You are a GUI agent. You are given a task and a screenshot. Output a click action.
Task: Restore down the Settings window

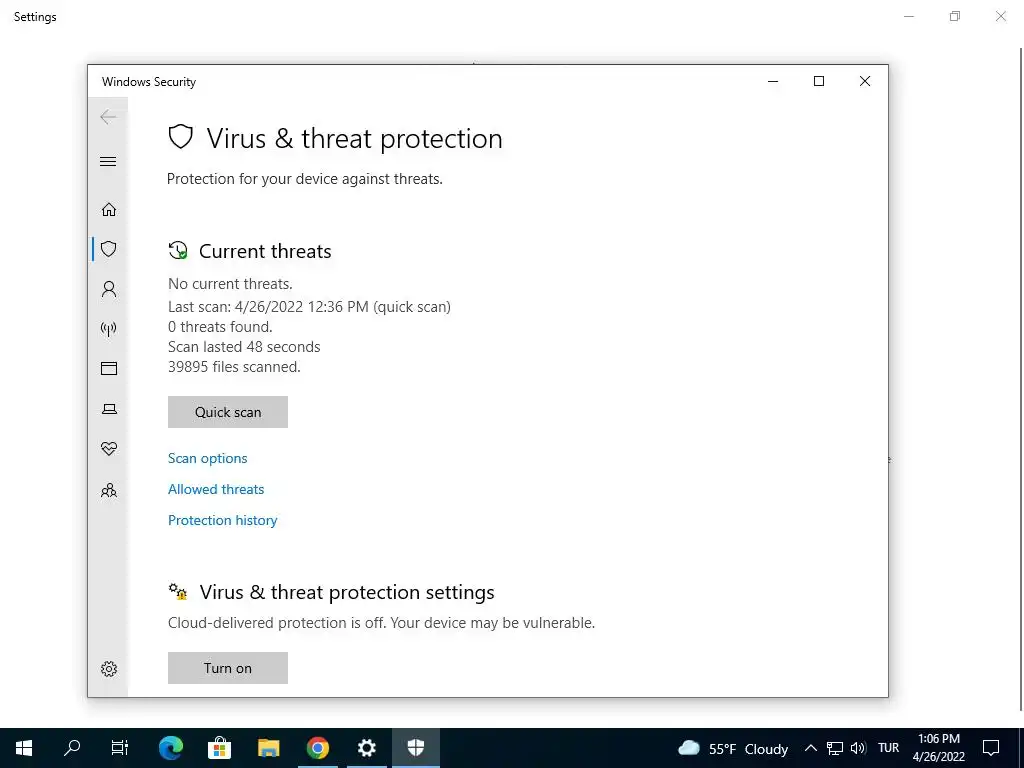tap(955, 16)
